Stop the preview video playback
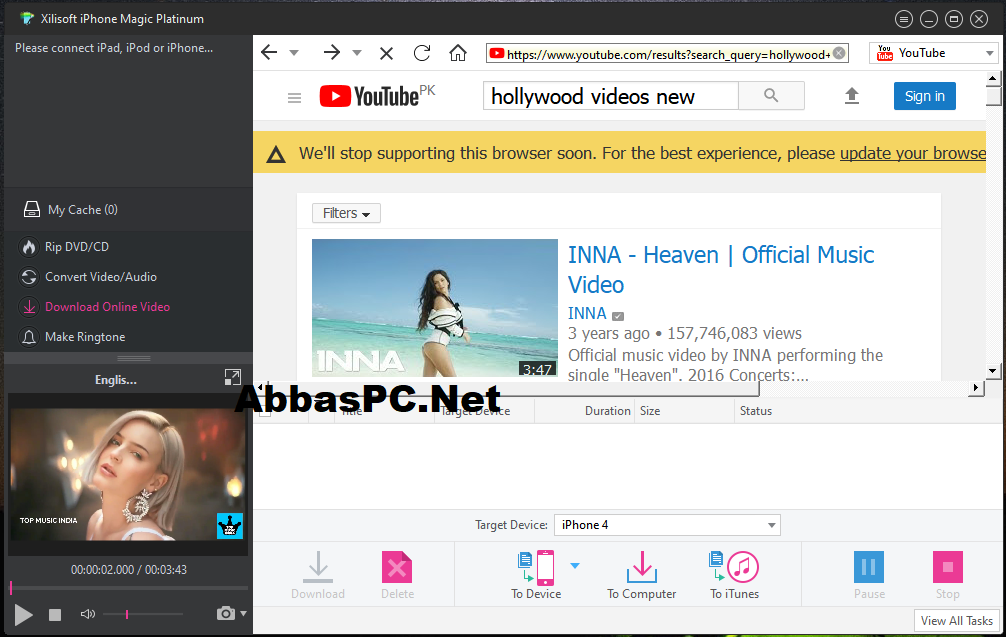This screenshot has height=637, width=1006. tap(55, 615)
